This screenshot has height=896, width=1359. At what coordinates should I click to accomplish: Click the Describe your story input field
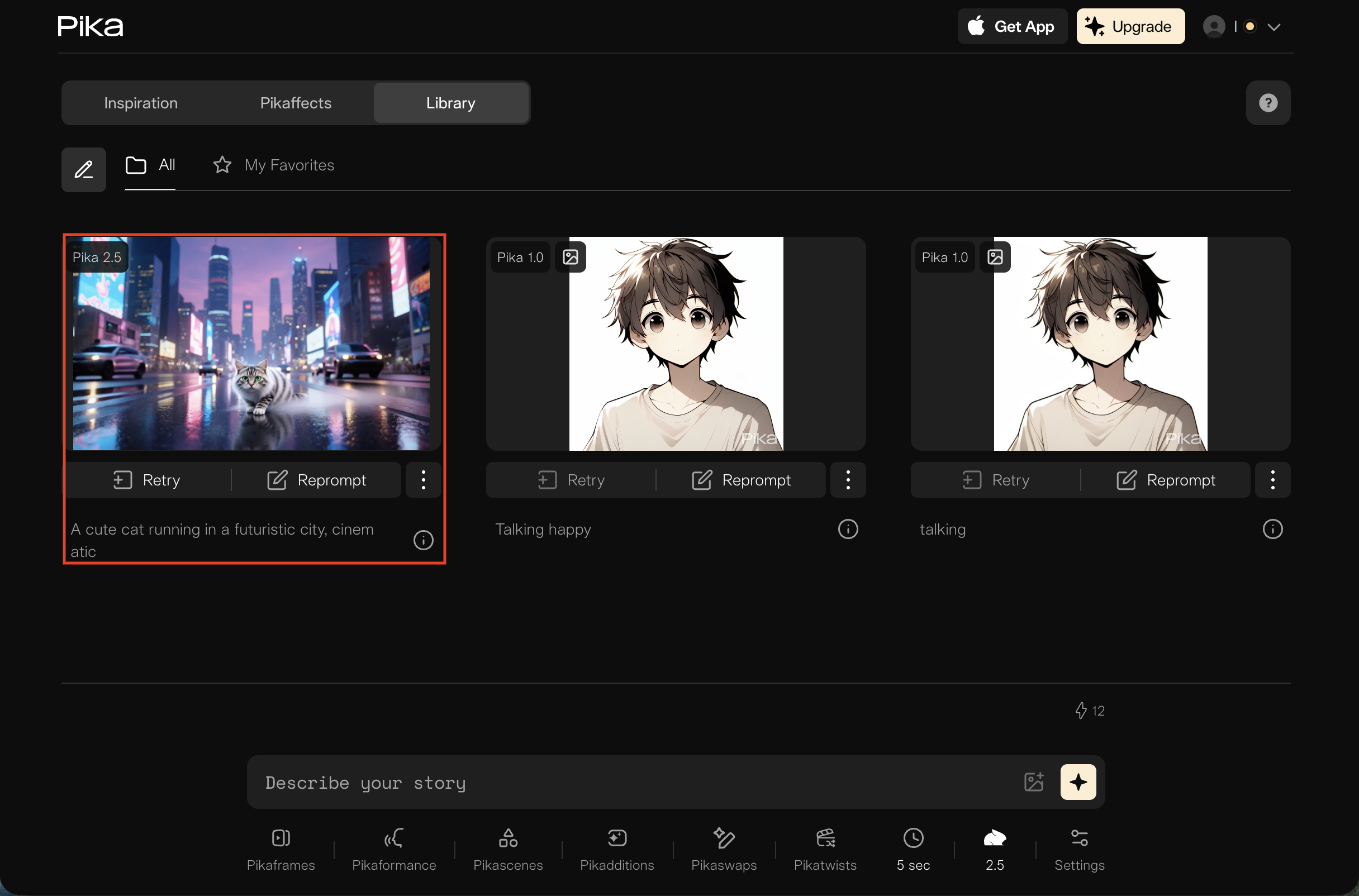point(629,782)
